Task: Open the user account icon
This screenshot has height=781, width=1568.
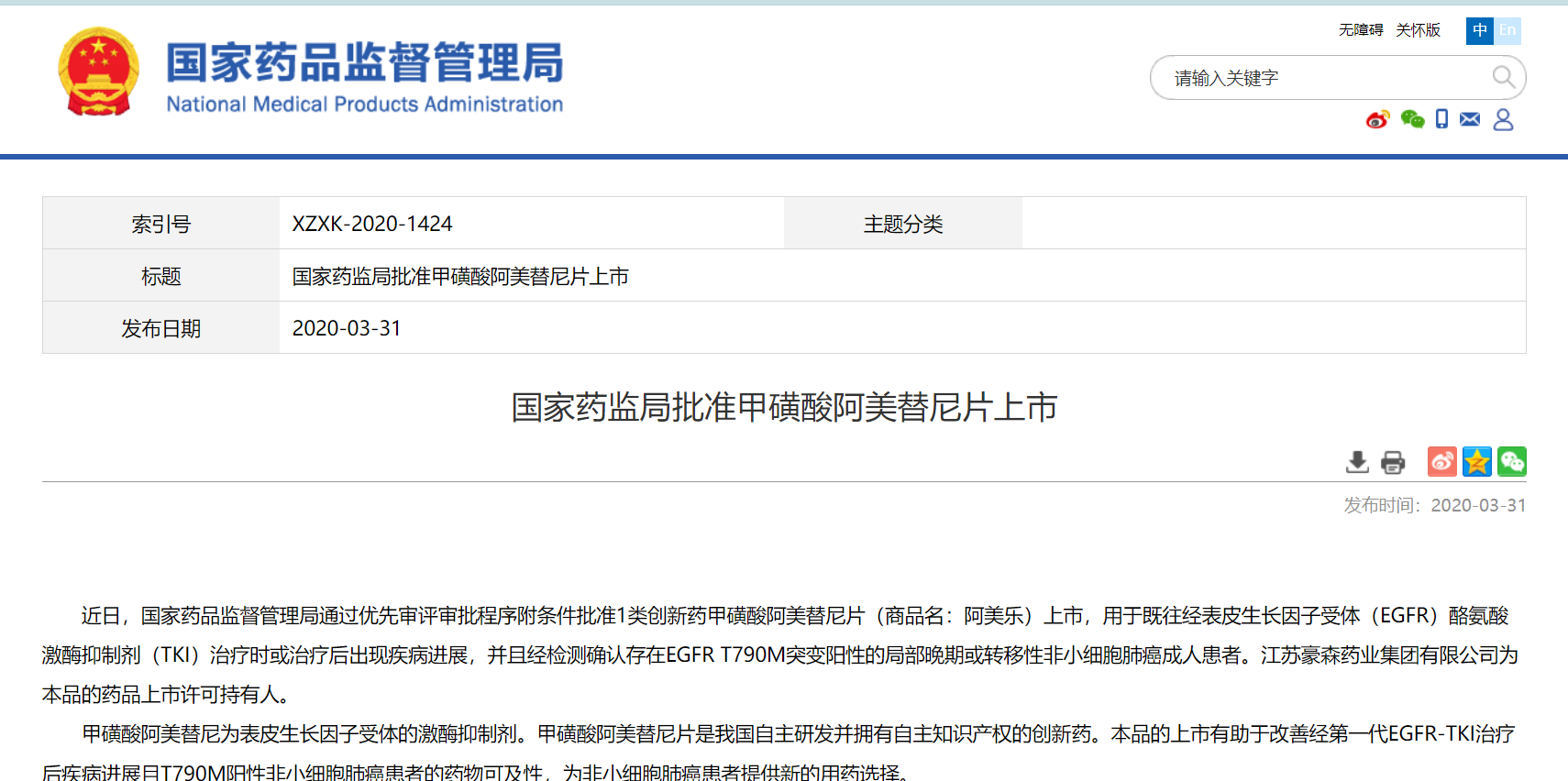Action: 1503,120
